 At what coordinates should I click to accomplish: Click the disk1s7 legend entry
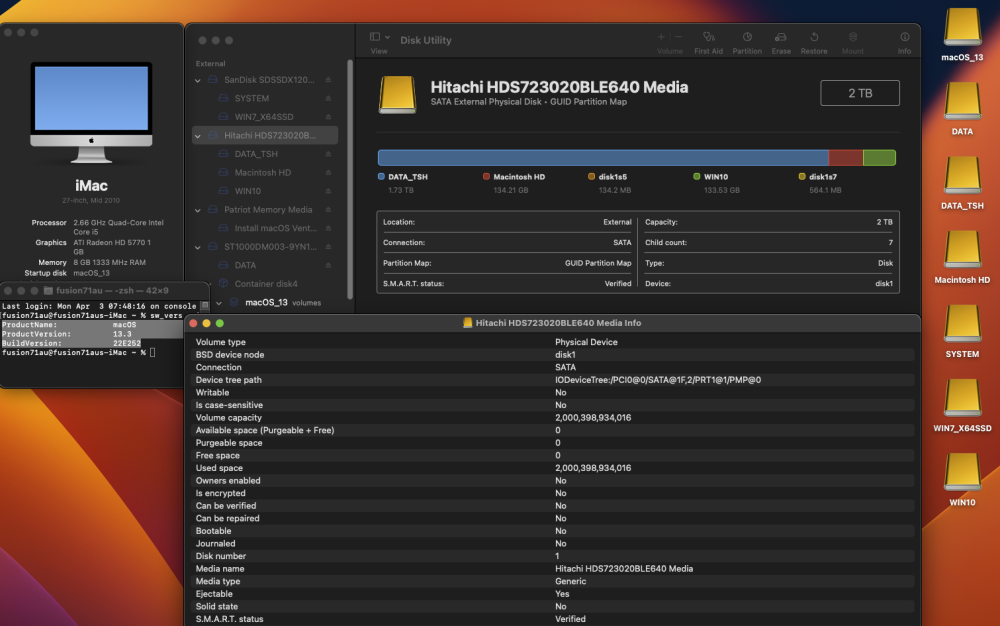point(820,183)
